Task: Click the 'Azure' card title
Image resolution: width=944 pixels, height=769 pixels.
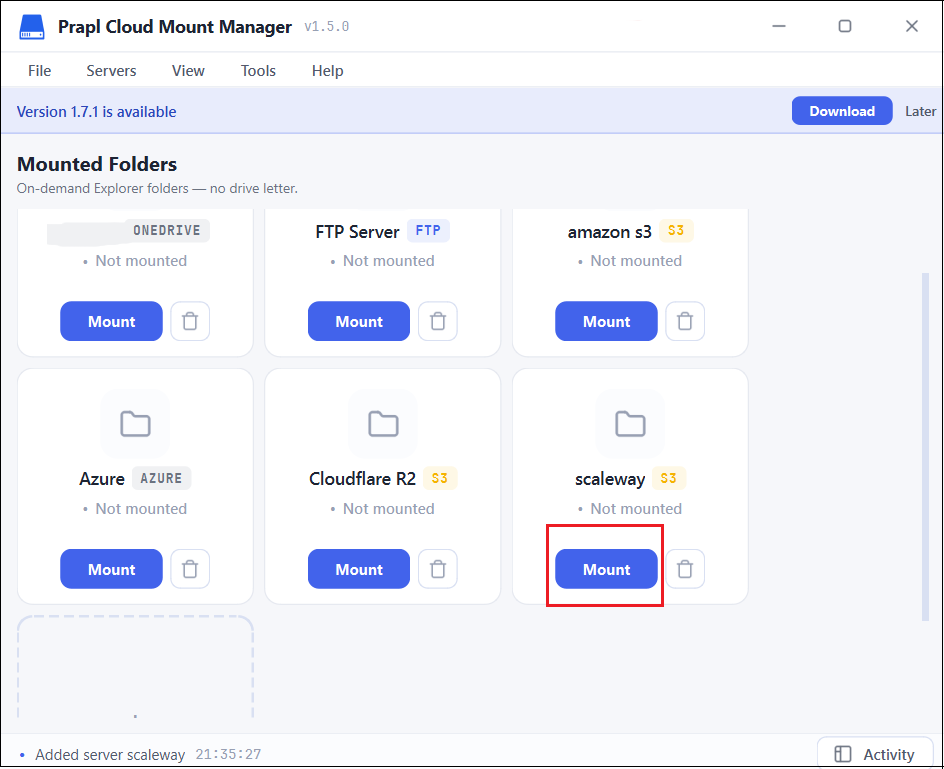Action: pyautogui.click(x=102, y=479)
